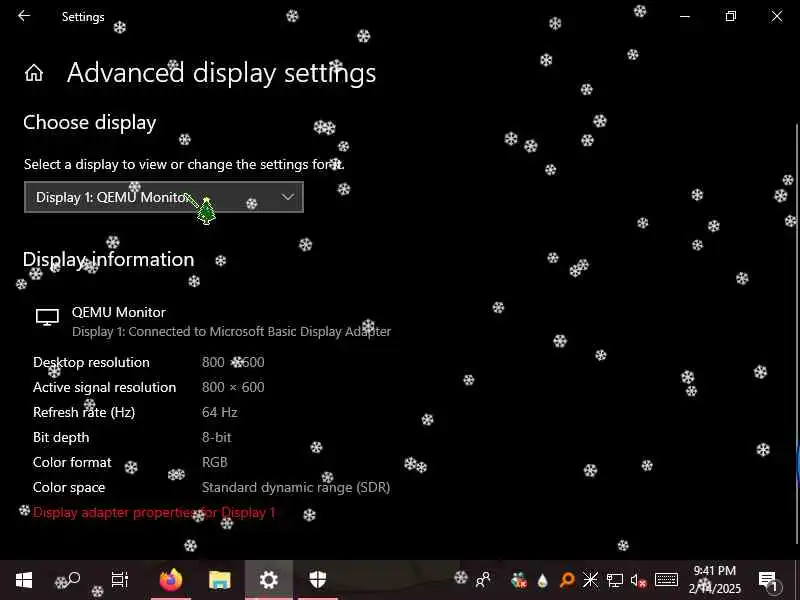Click the 'Refresh rate (Hz)' label

84,412
